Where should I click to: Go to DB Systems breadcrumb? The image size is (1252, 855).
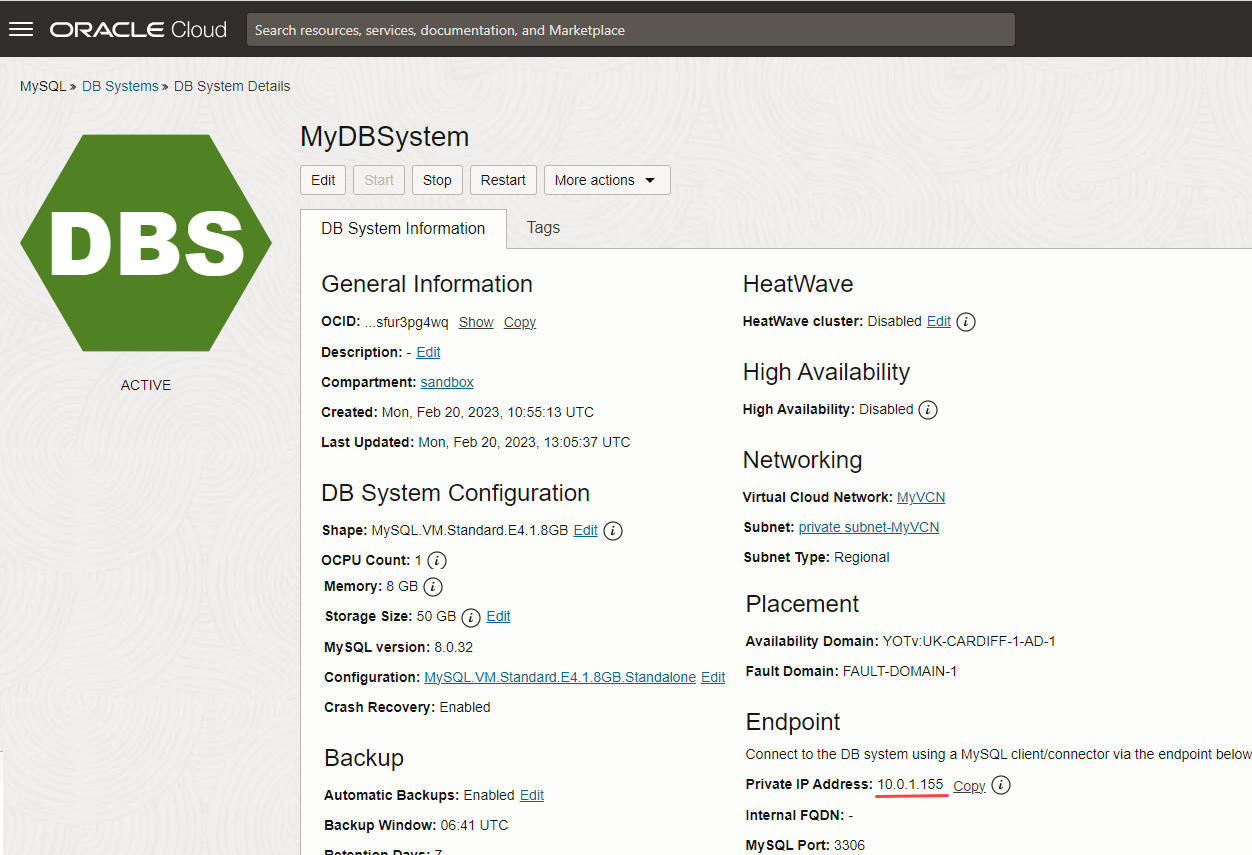[x=120, y=86]
